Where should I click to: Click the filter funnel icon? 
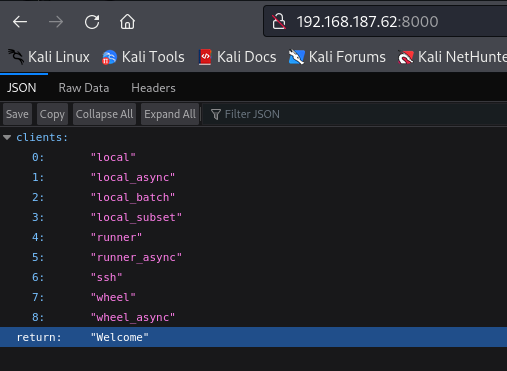216,114
